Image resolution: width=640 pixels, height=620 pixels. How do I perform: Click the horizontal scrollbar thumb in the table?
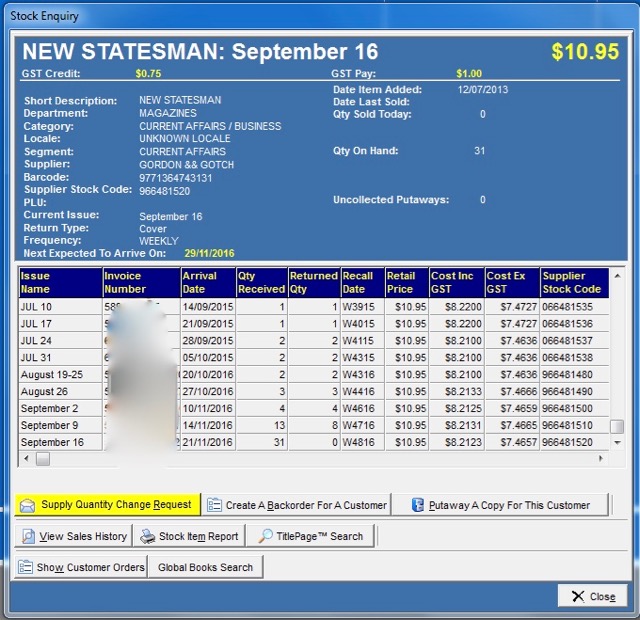(42, 459)
